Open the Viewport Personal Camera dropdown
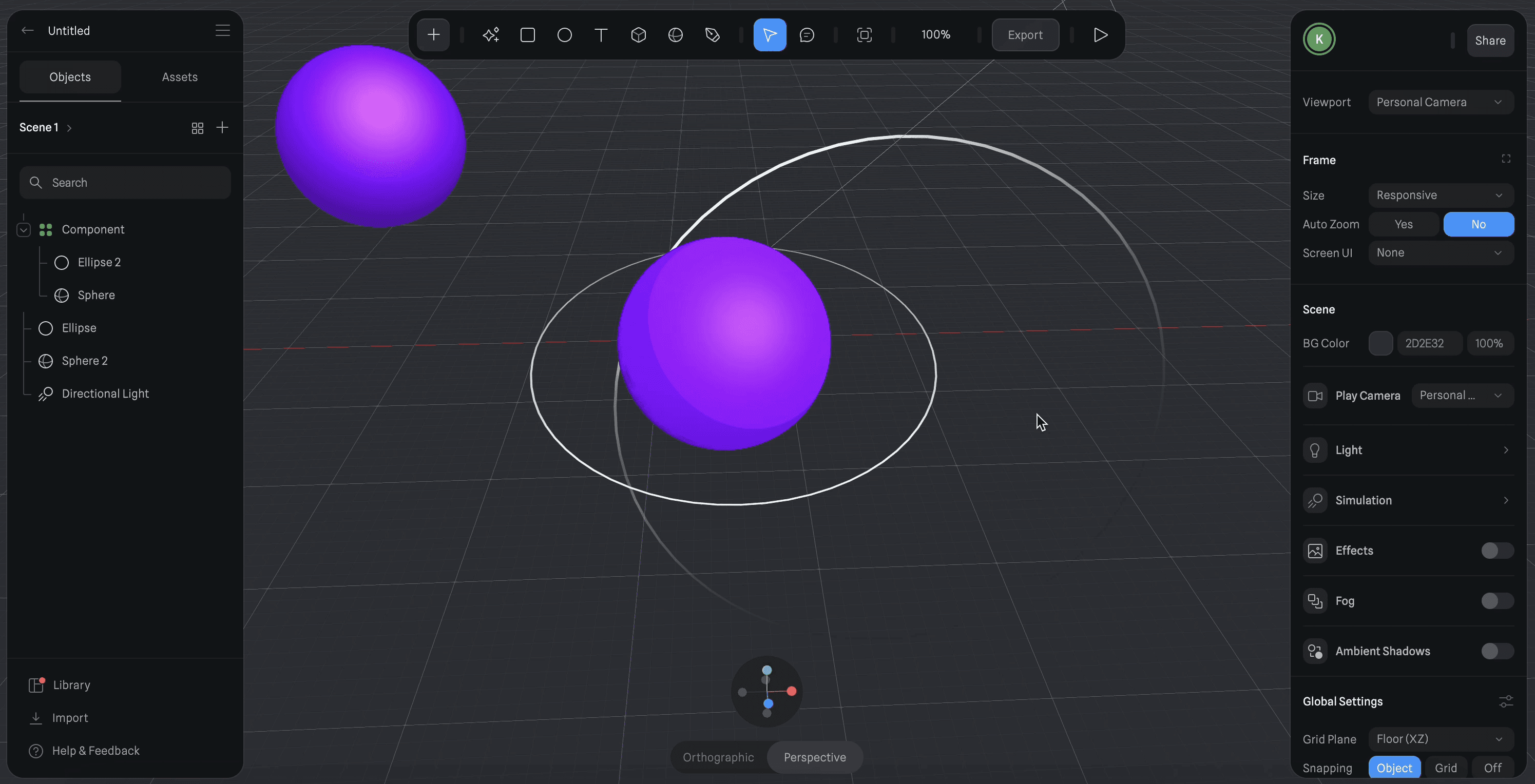 coord(1441,102)
